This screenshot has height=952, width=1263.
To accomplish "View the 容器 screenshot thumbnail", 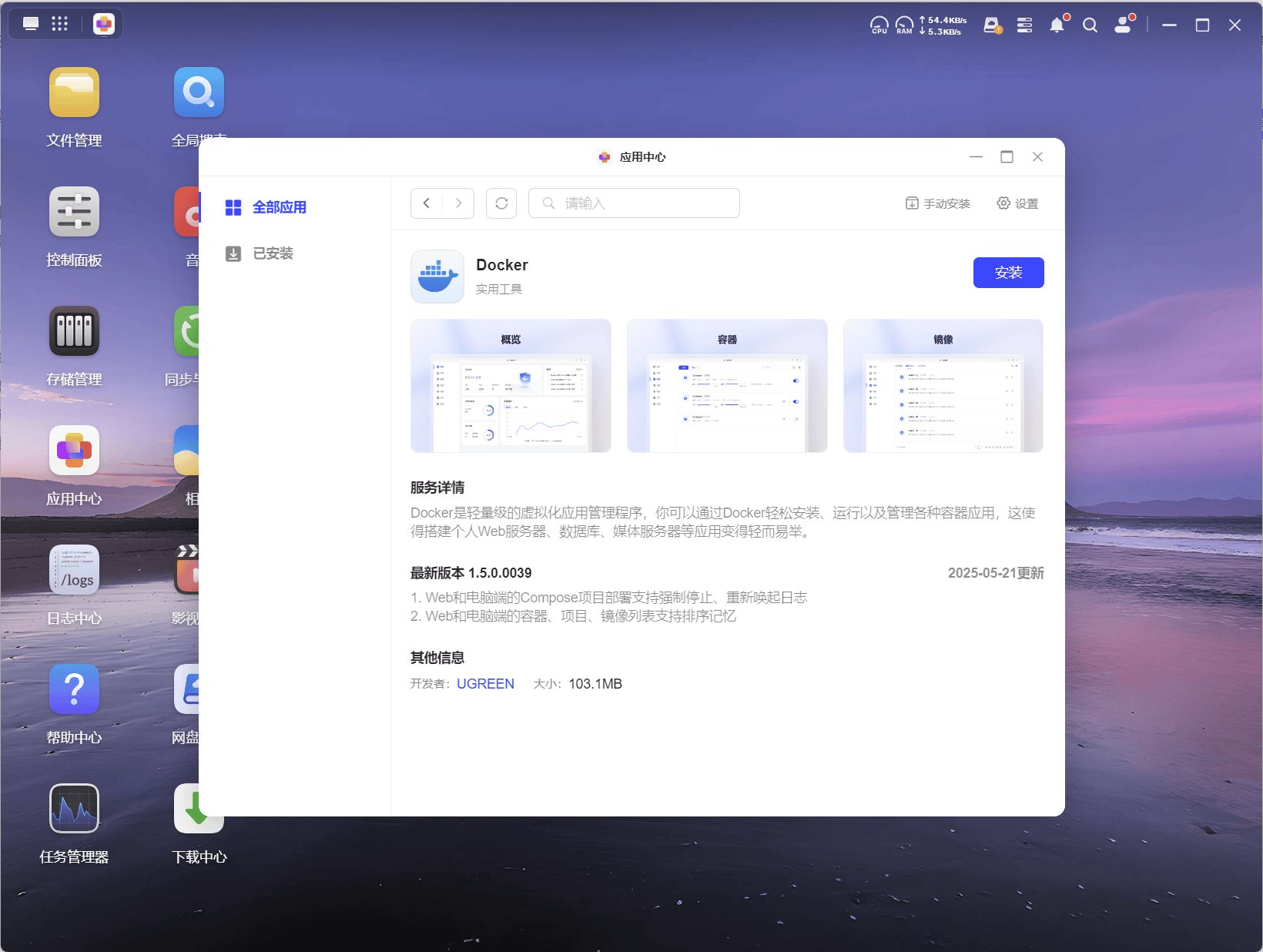I will (x=727, y=386).
